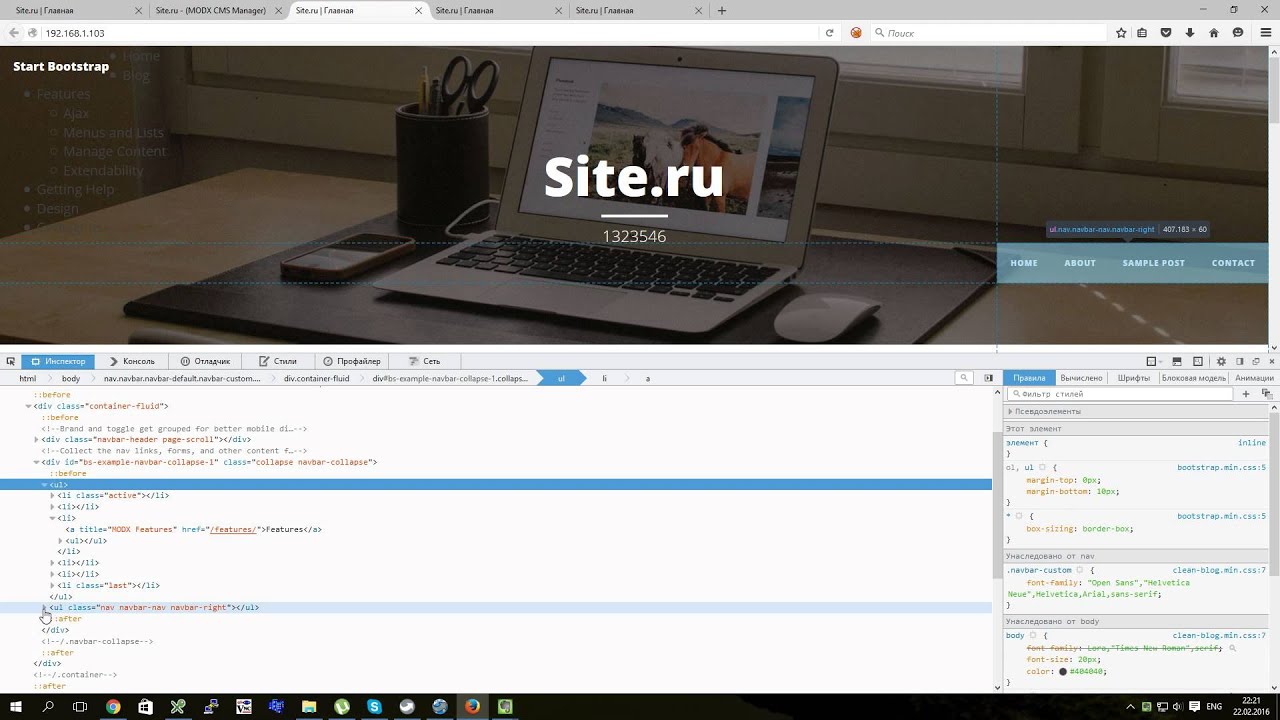This screenshot has height=720, width=1280.
Task: Click the CONTACT navbar link
Action: coord(1233,263)
